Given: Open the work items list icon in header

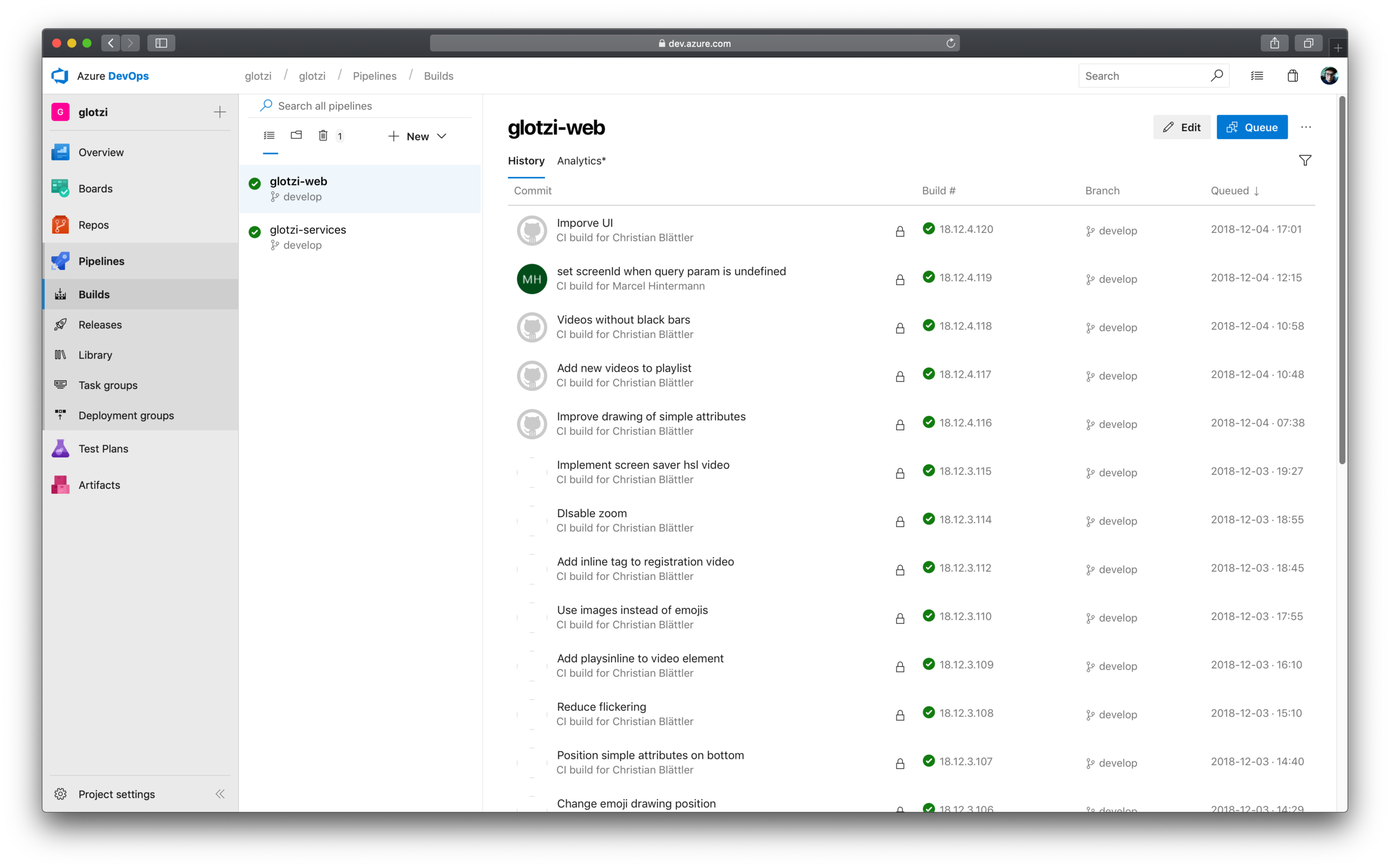Looking at the screenshot, I should click(1257, 76).
